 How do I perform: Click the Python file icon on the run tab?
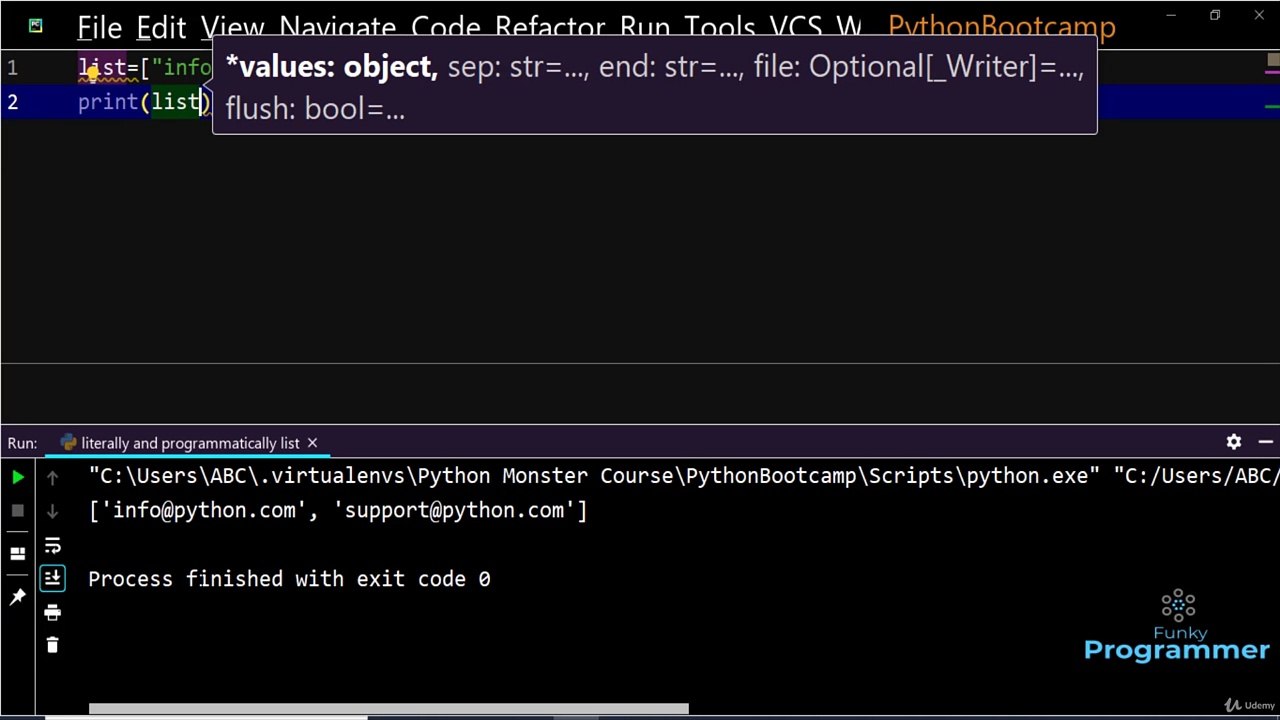coord(68,442)
